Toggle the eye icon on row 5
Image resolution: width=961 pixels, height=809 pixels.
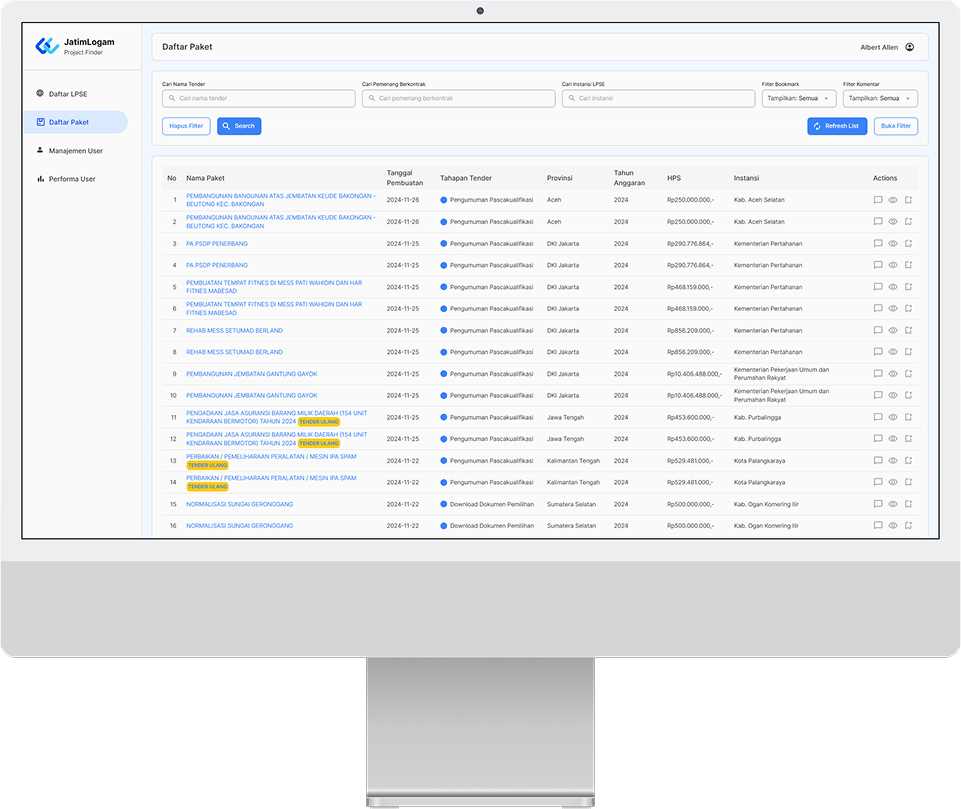893,287
